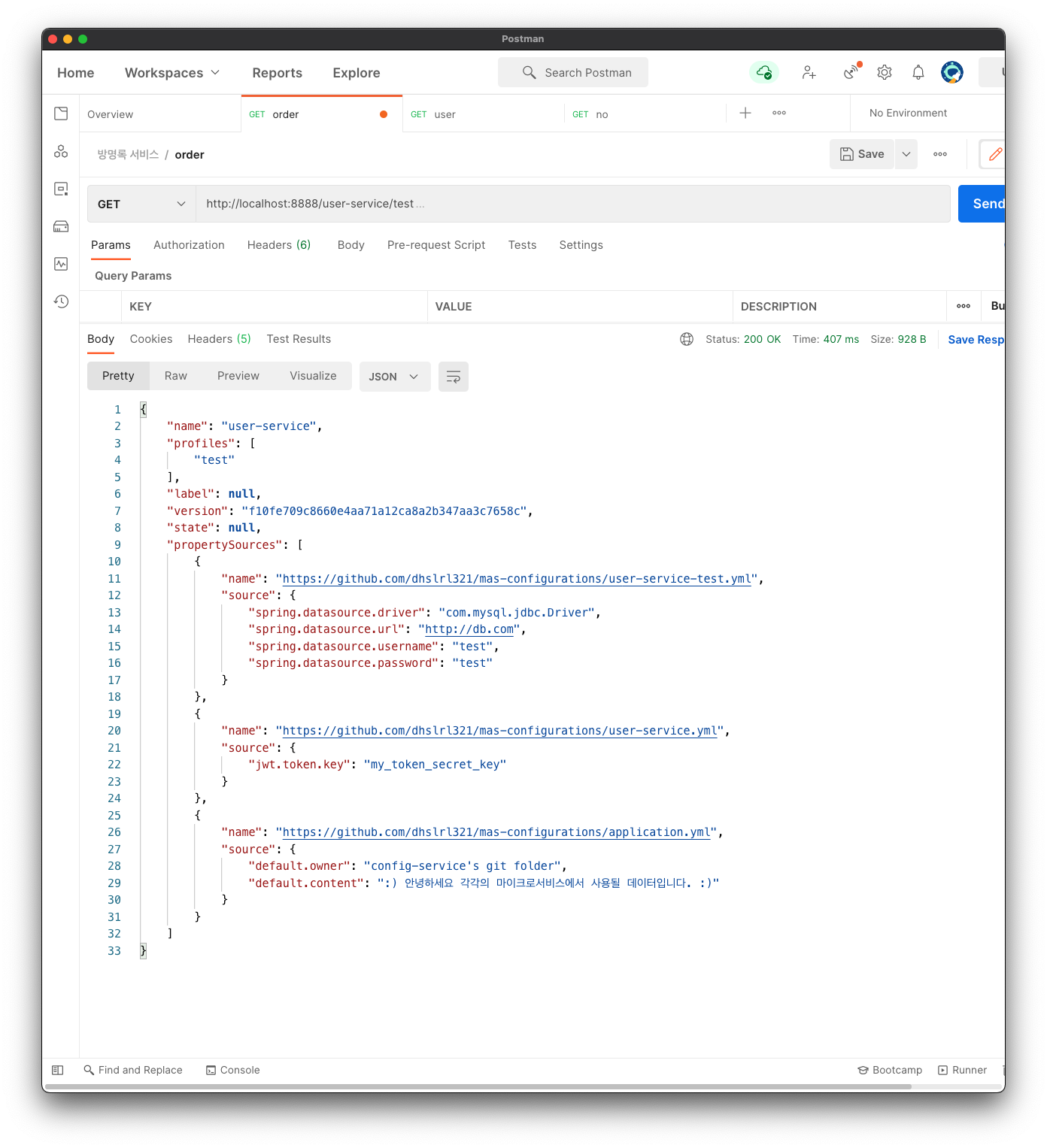The image size is (1047, 1148).
Task: Select the GET order tab
Action: (321, 114)
